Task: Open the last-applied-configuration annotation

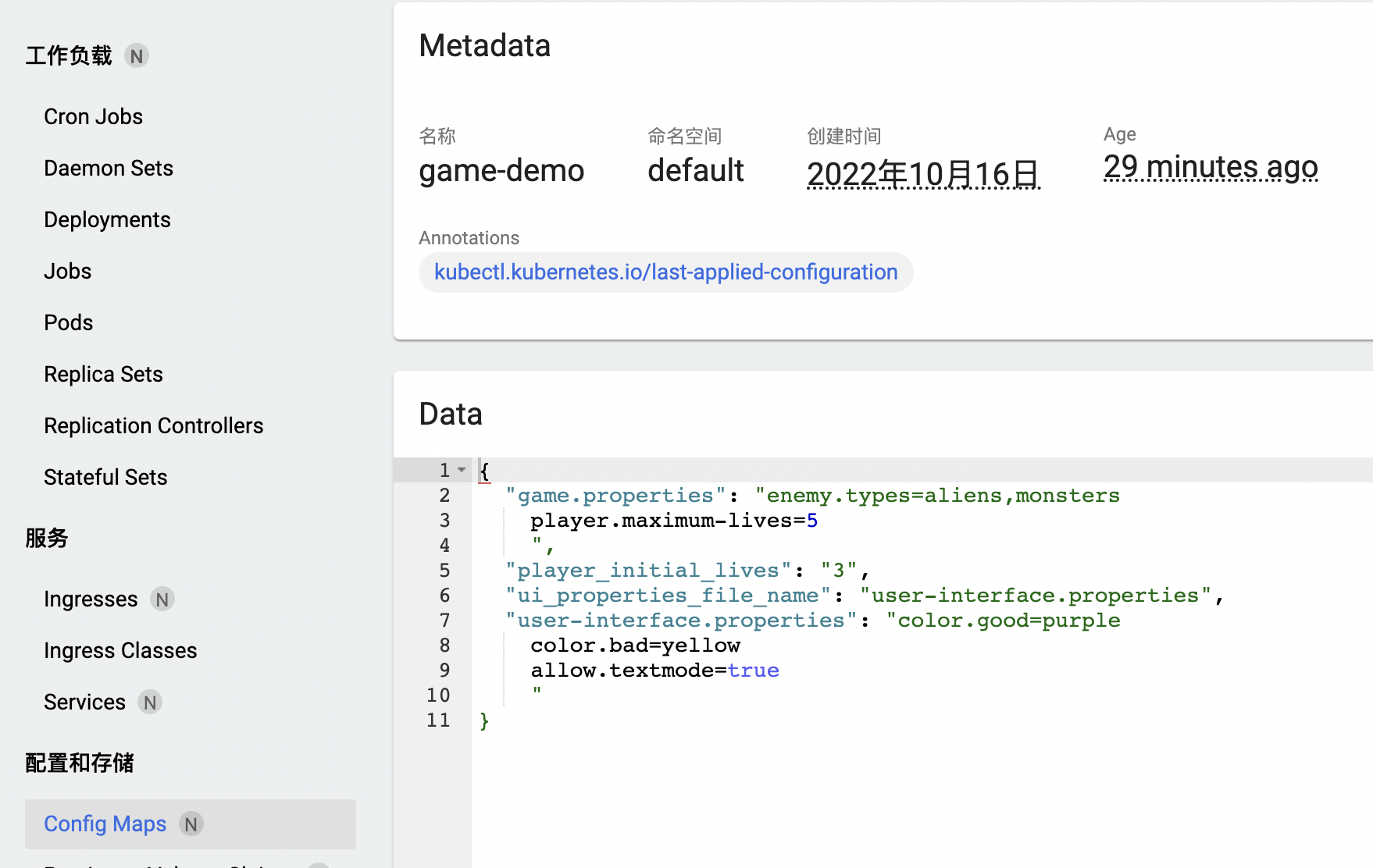Action: (665, 272)
